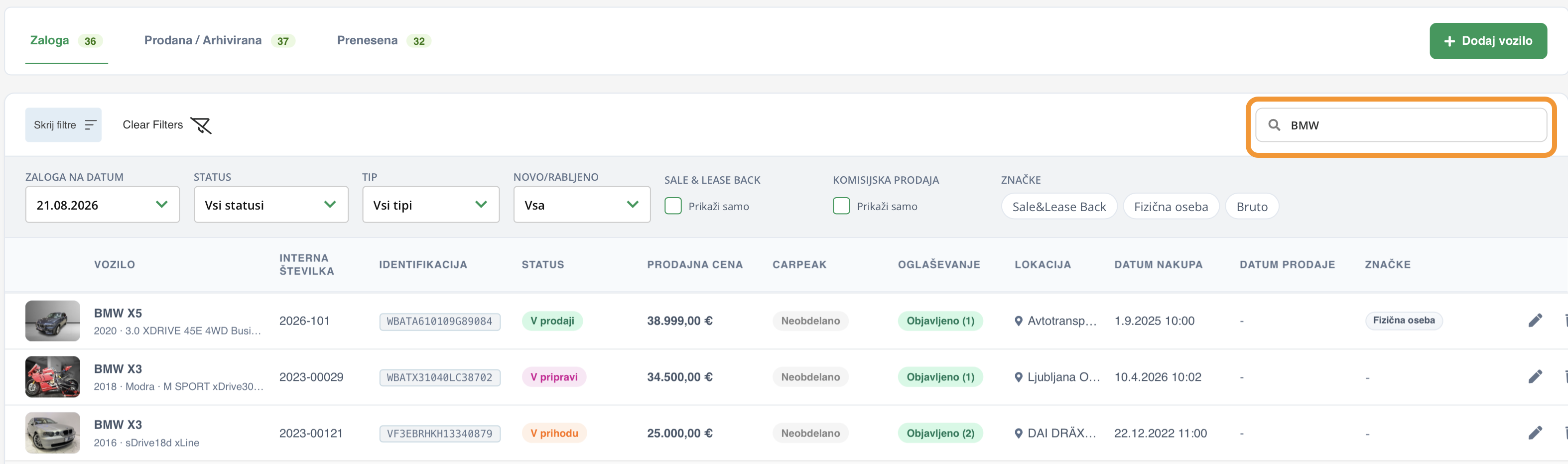The width and height of the screenshot is (1568, 464).
Task: Click the crossed-out filter icon
Action: coord(201,125)
